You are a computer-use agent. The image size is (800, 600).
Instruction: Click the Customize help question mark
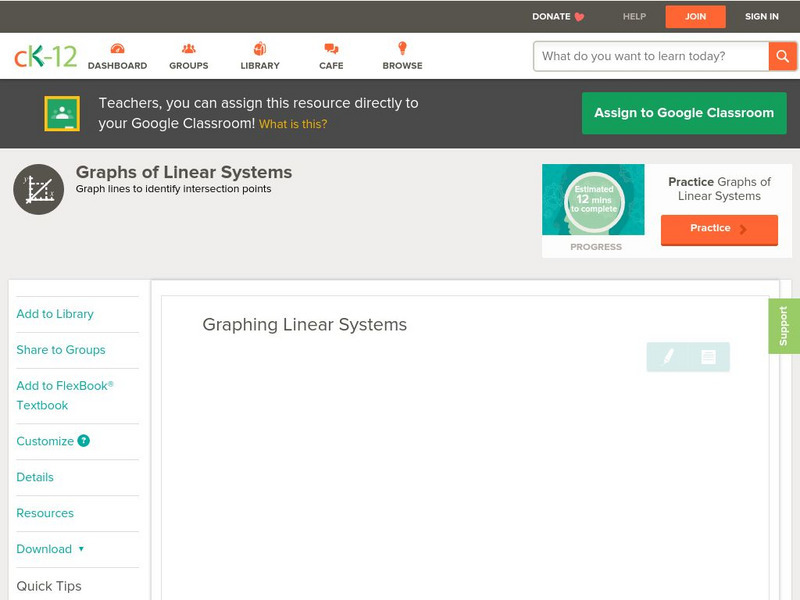(x=84, y=441)
